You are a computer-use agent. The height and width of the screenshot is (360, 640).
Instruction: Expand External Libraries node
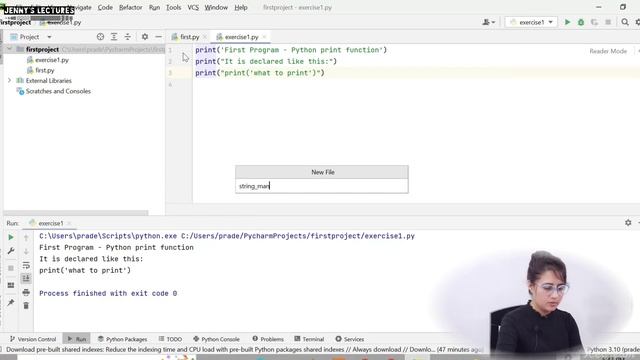click(x=9, y=80)
